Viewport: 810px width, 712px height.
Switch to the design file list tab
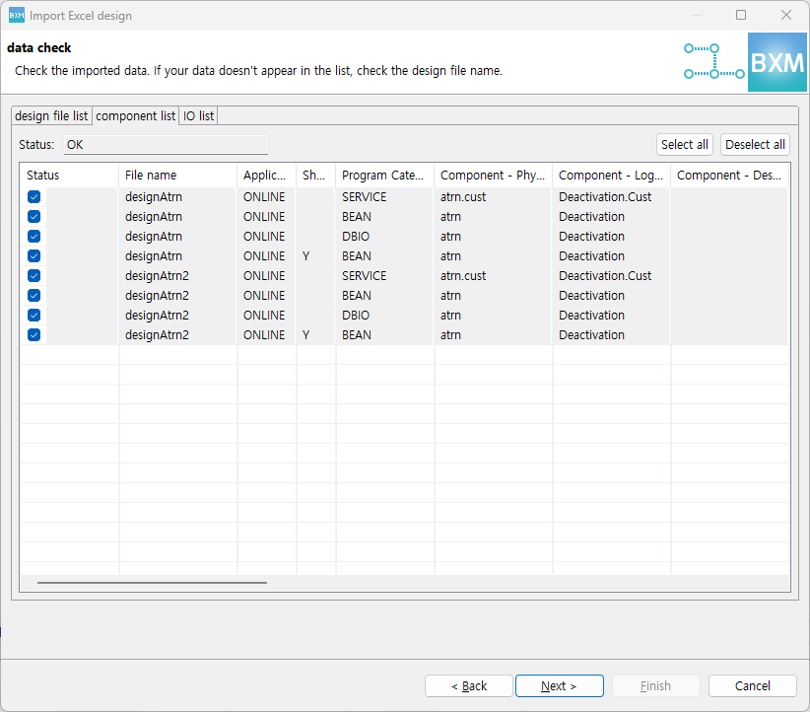click(x=52, y=116)
